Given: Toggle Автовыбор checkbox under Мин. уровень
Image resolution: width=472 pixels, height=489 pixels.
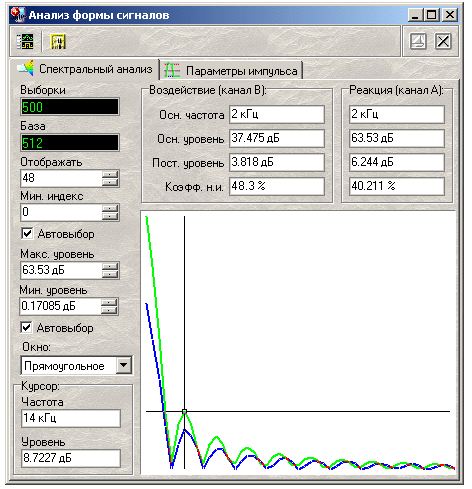Looking at the screenshot, I should 26,327.
